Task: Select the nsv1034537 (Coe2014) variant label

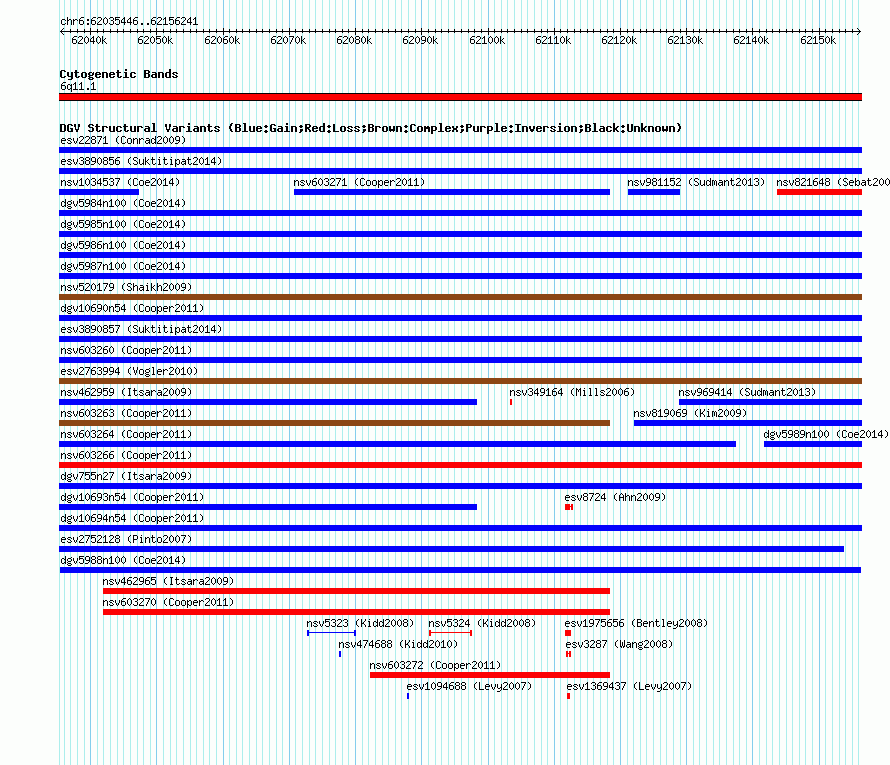Action: click(x=120, y=182)
